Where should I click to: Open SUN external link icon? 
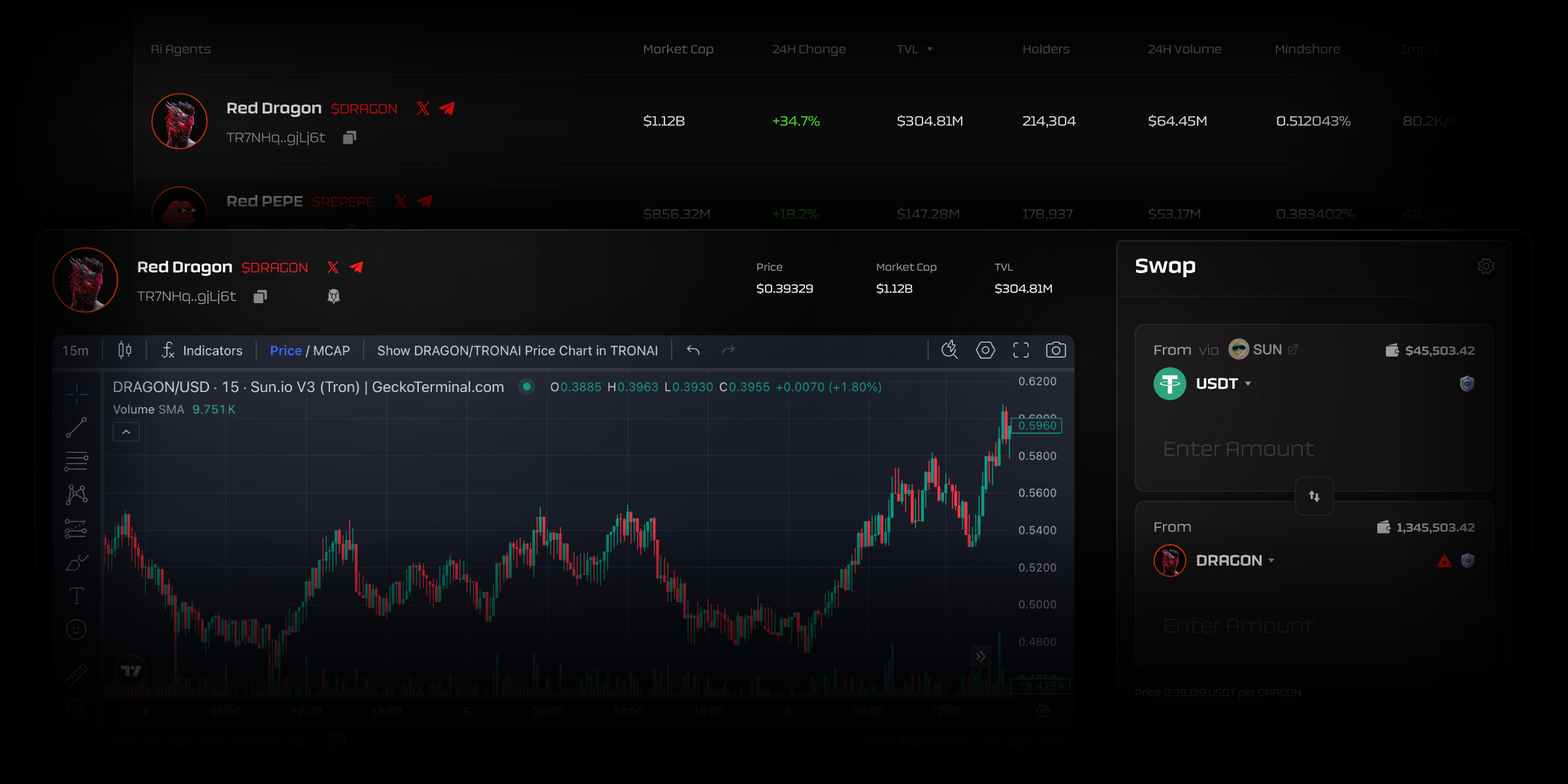coord(1293,350)
